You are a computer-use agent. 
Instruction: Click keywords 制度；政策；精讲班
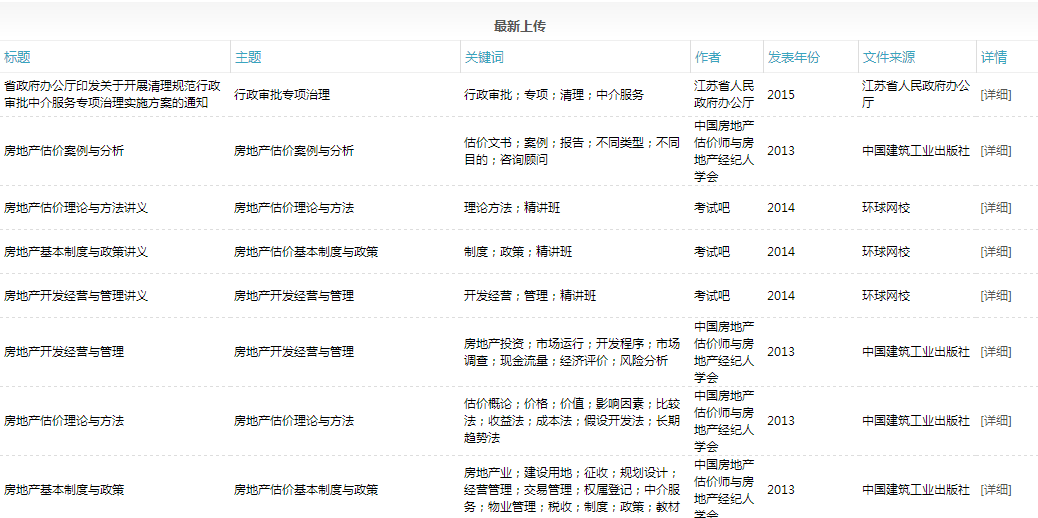[x=518, y=252]
